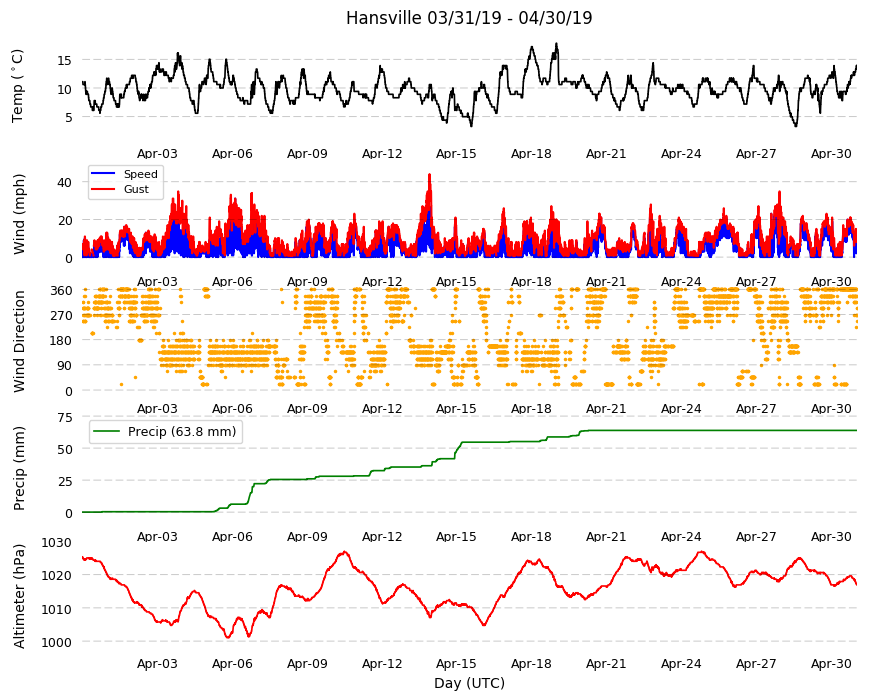The width and height of the screenshot is (870, 700).
Task: Click the Apr-15 tick under temperature chart
Action: click(456, 154)
